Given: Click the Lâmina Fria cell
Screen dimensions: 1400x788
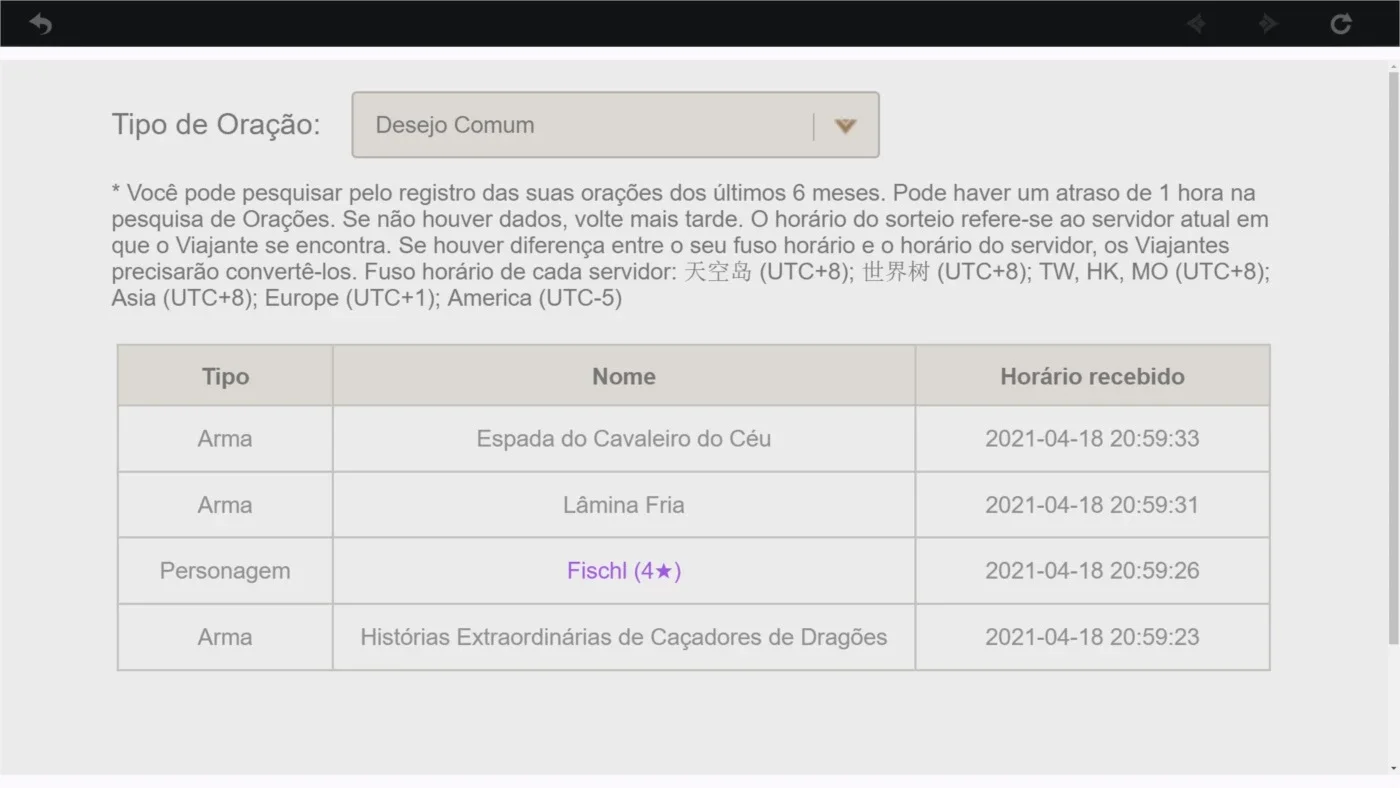Looking at the screenshot, I should [624, 505].
